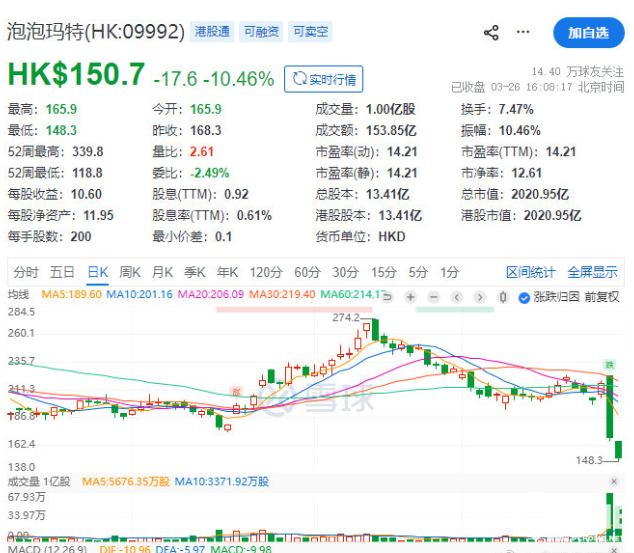Click the 港股通 tag

[x=212, y=33]
